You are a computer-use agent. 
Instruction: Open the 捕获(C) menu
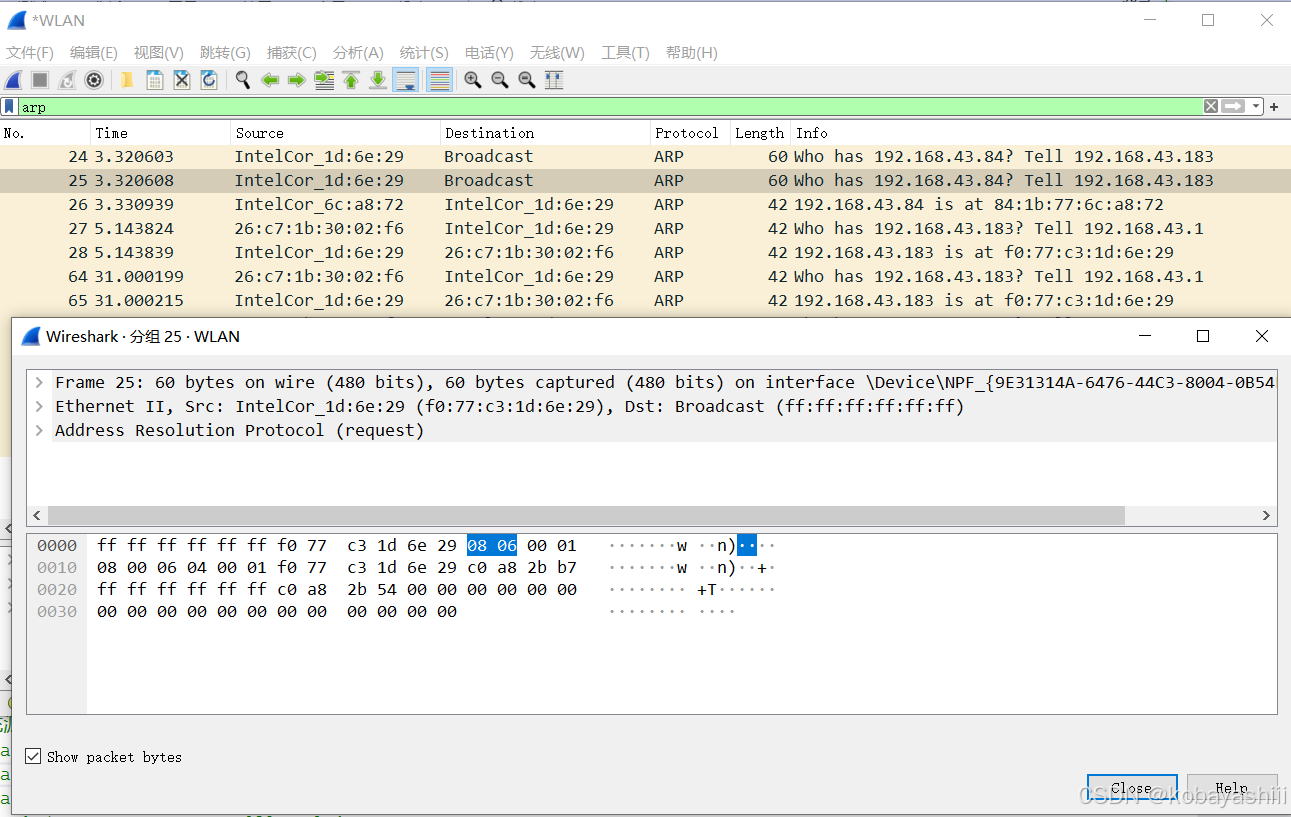click(x=292, y=53)
